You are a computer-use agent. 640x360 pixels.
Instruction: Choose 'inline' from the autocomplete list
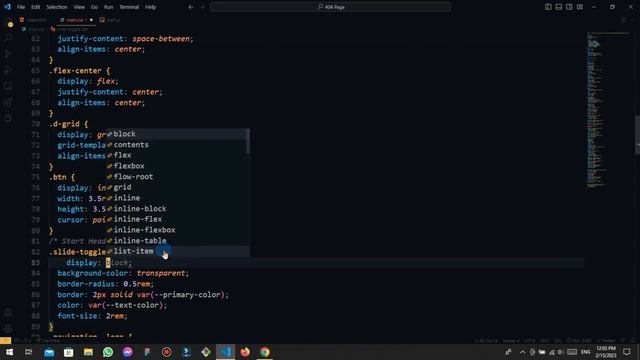[178, 198]
